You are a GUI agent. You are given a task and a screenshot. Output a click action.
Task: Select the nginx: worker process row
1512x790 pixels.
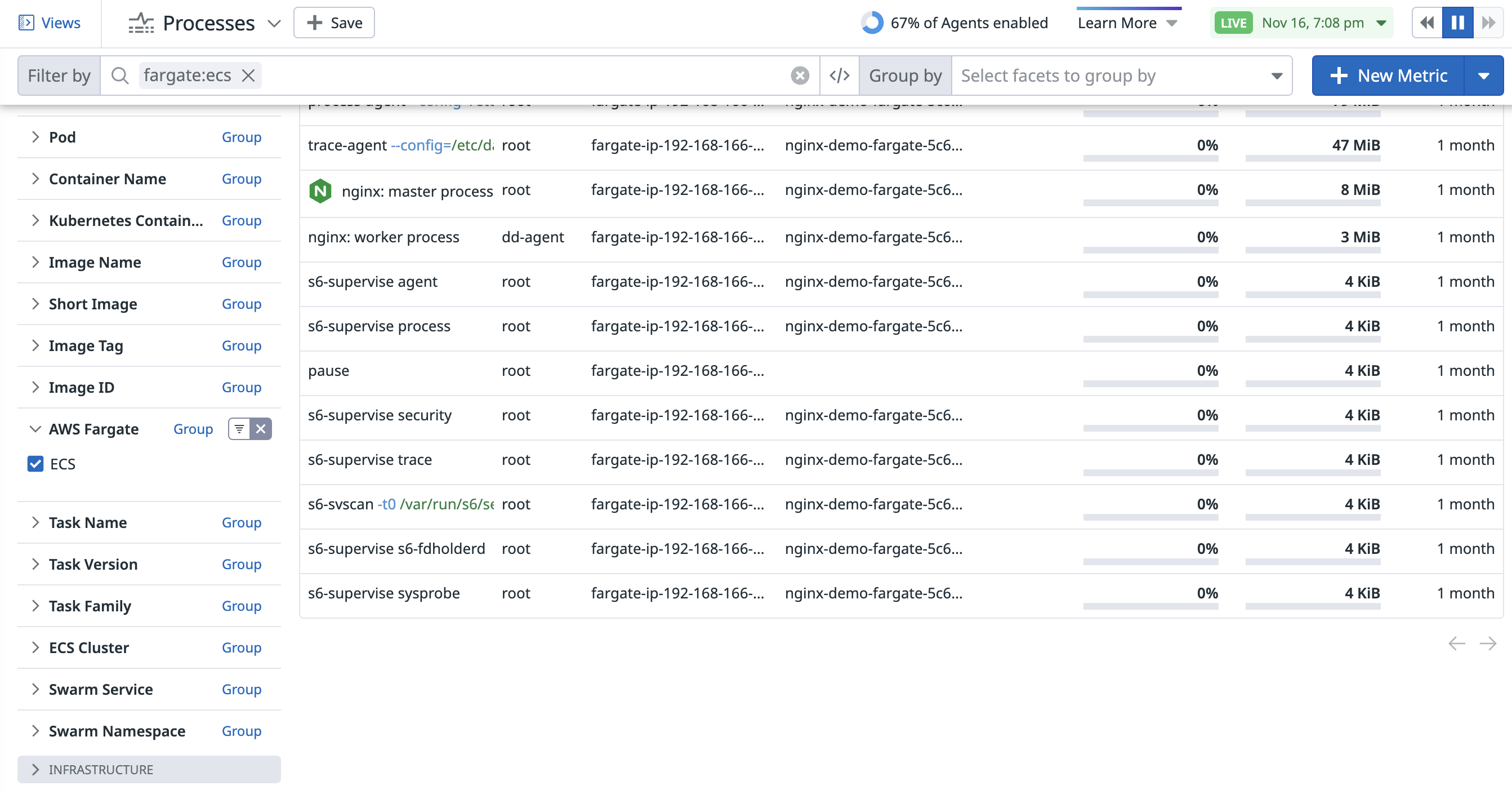point(901,239)
